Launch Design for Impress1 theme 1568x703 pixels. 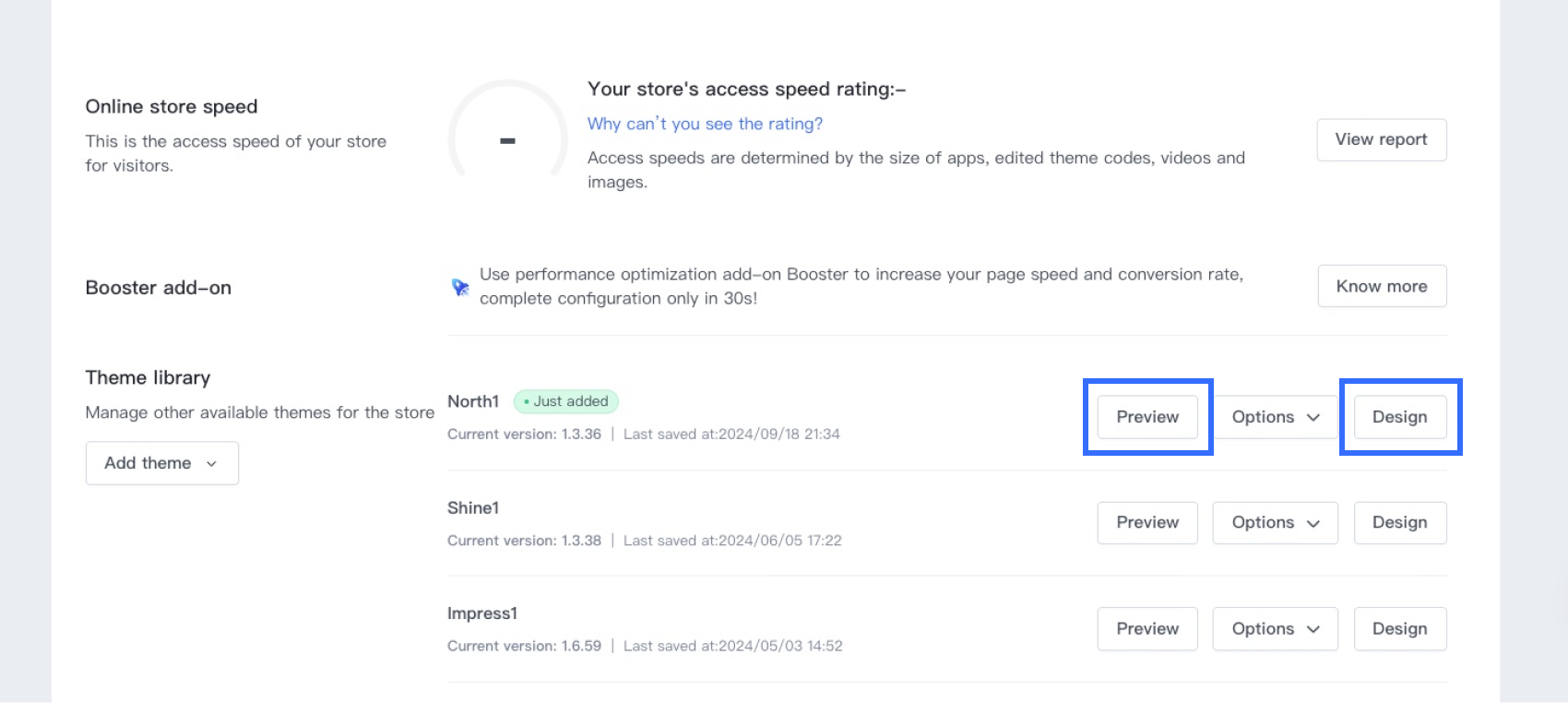(x=1399, y=628)
